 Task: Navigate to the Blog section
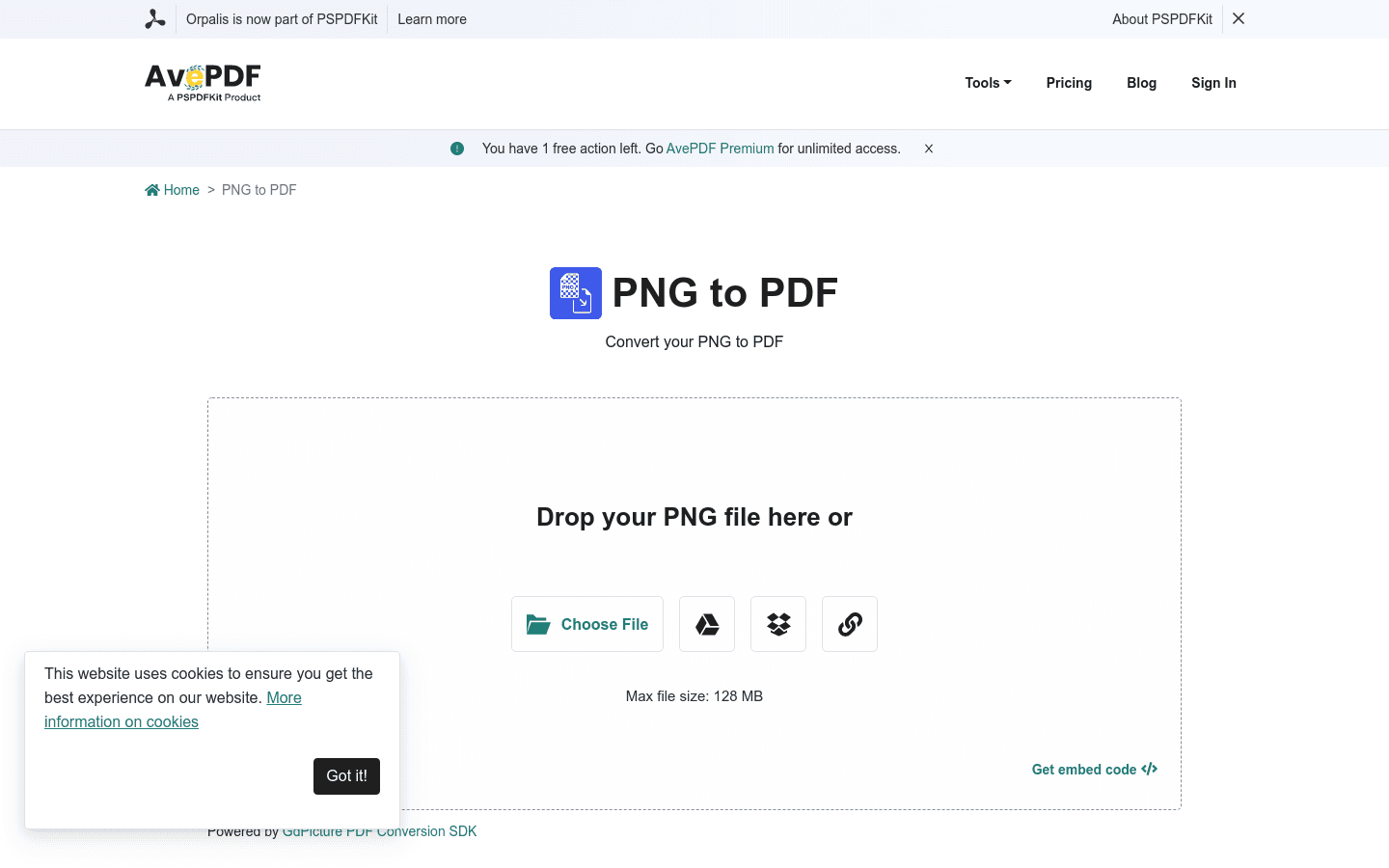[x=1141, y=83]
